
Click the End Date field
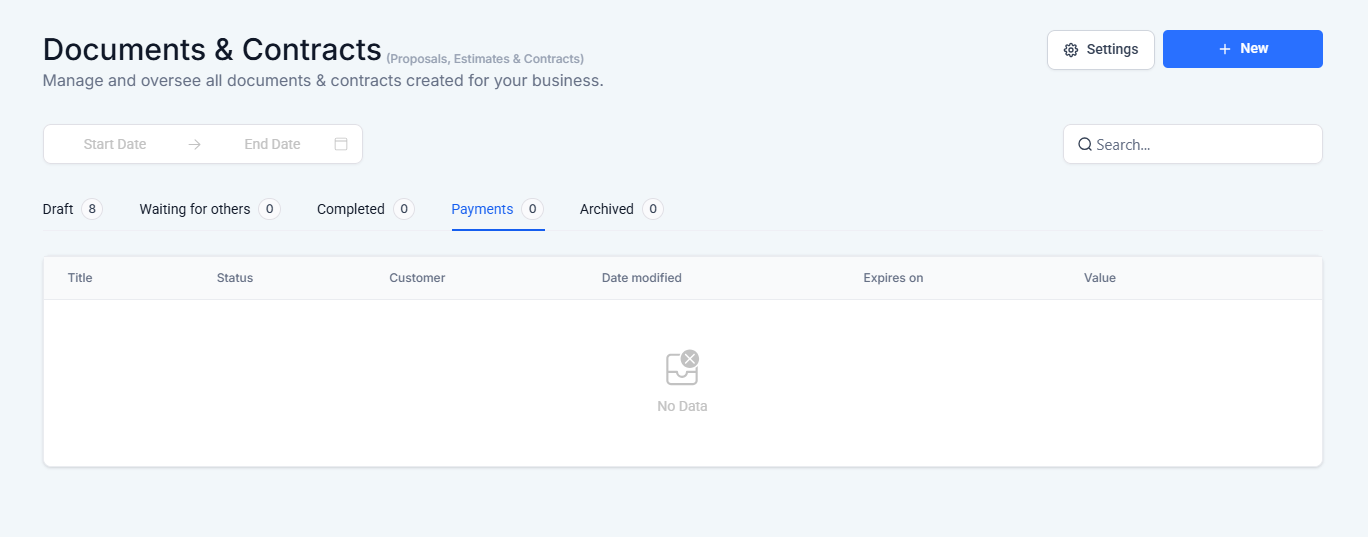click(x=272, y=144)
